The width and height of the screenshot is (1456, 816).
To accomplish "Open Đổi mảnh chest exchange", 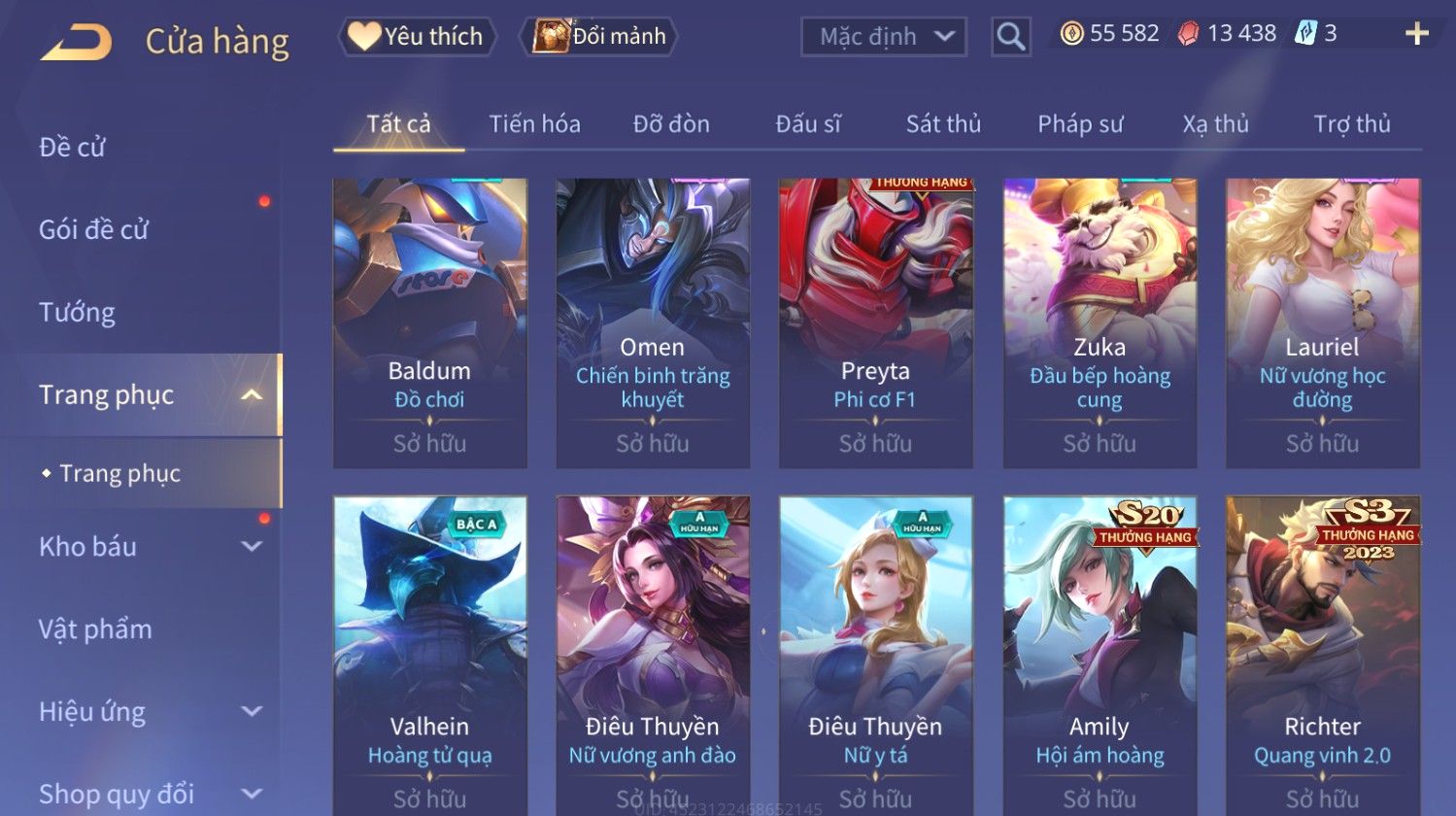I will point(598,37).
